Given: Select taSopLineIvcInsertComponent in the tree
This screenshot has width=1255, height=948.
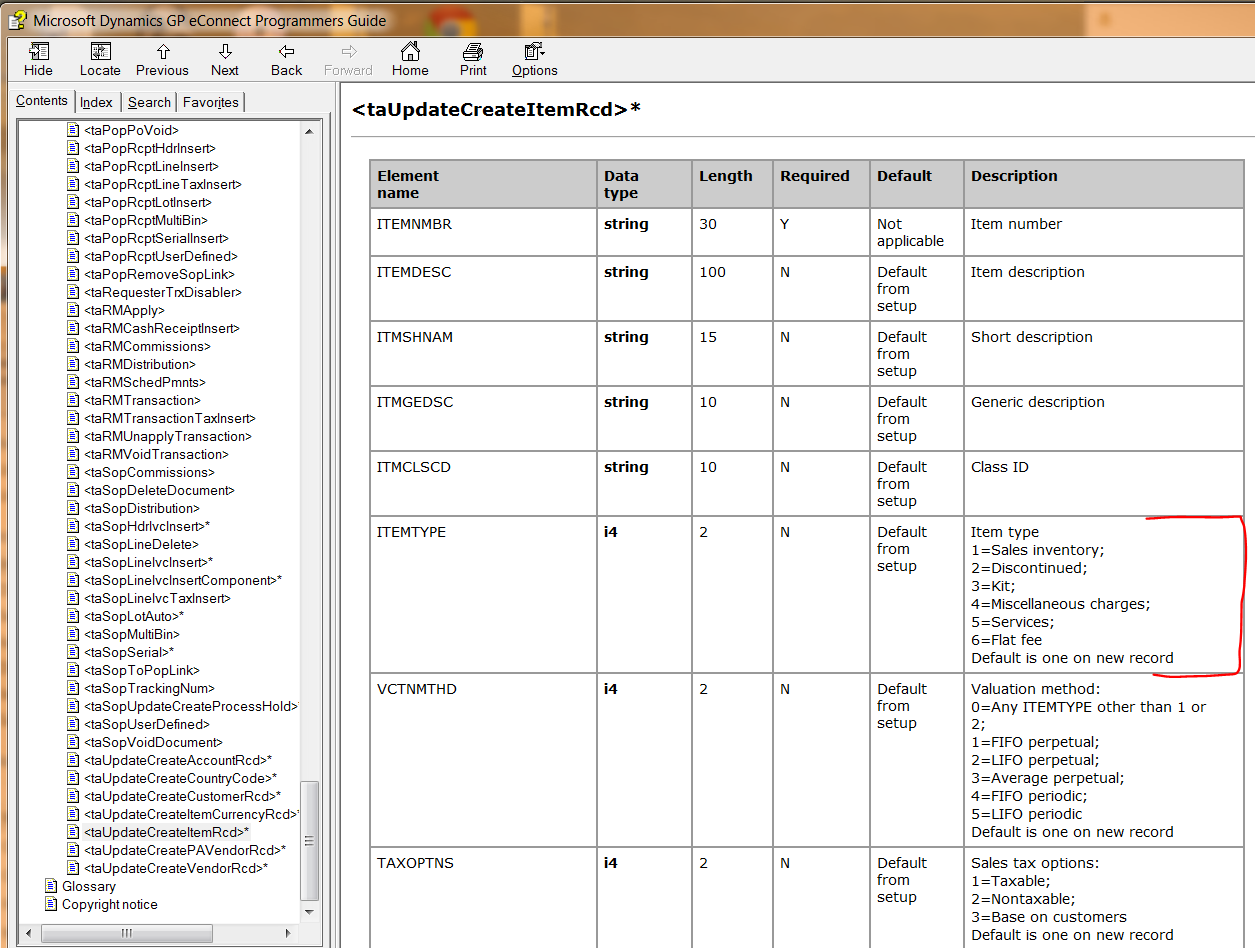Looking at the screenshot, I should pos(183,580).
